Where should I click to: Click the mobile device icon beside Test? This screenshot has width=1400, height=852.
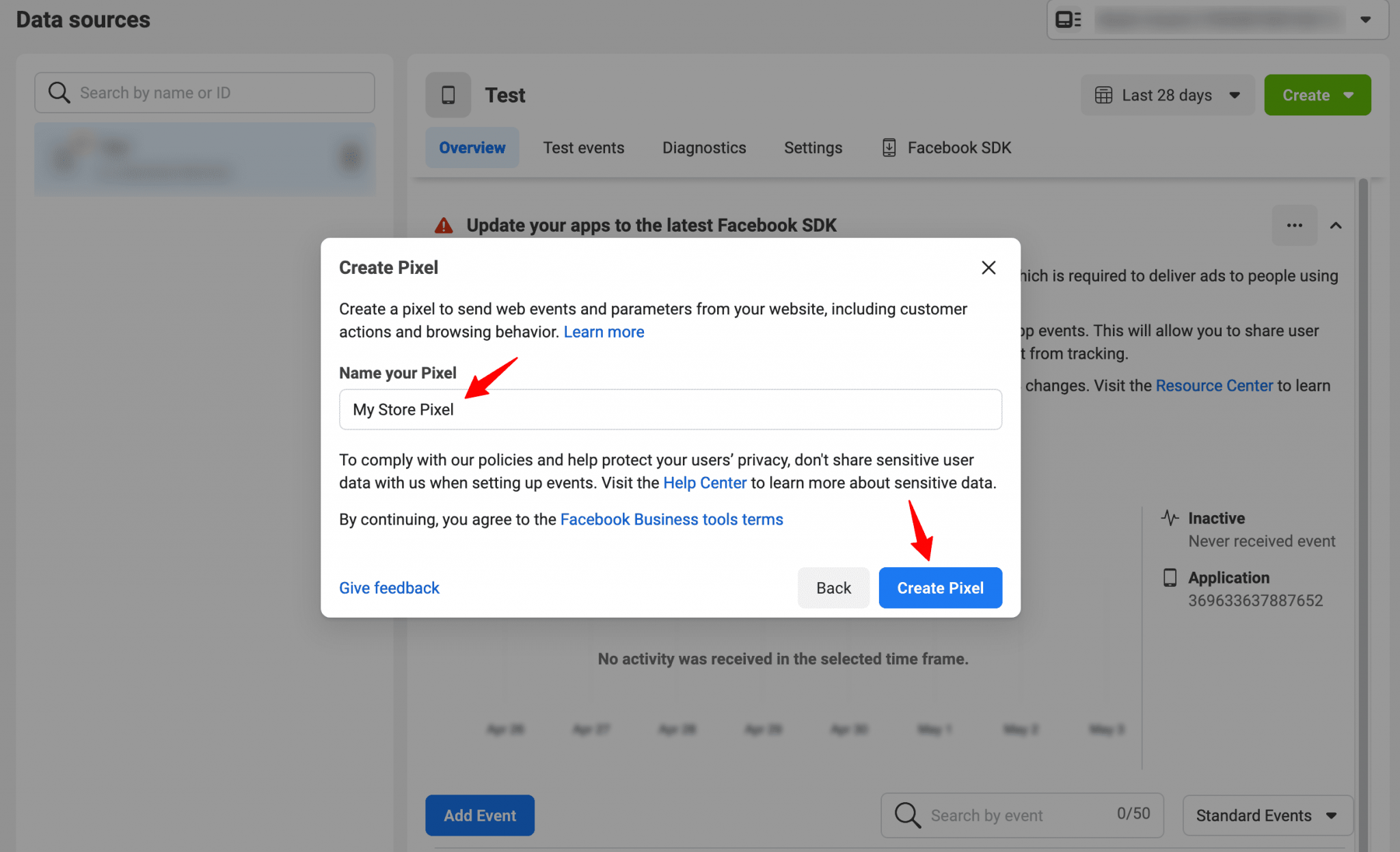tap(448, 95)
